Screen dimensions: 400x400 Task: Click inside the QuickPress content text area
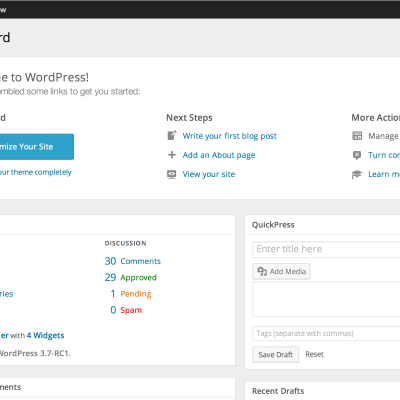coord(326,299)
